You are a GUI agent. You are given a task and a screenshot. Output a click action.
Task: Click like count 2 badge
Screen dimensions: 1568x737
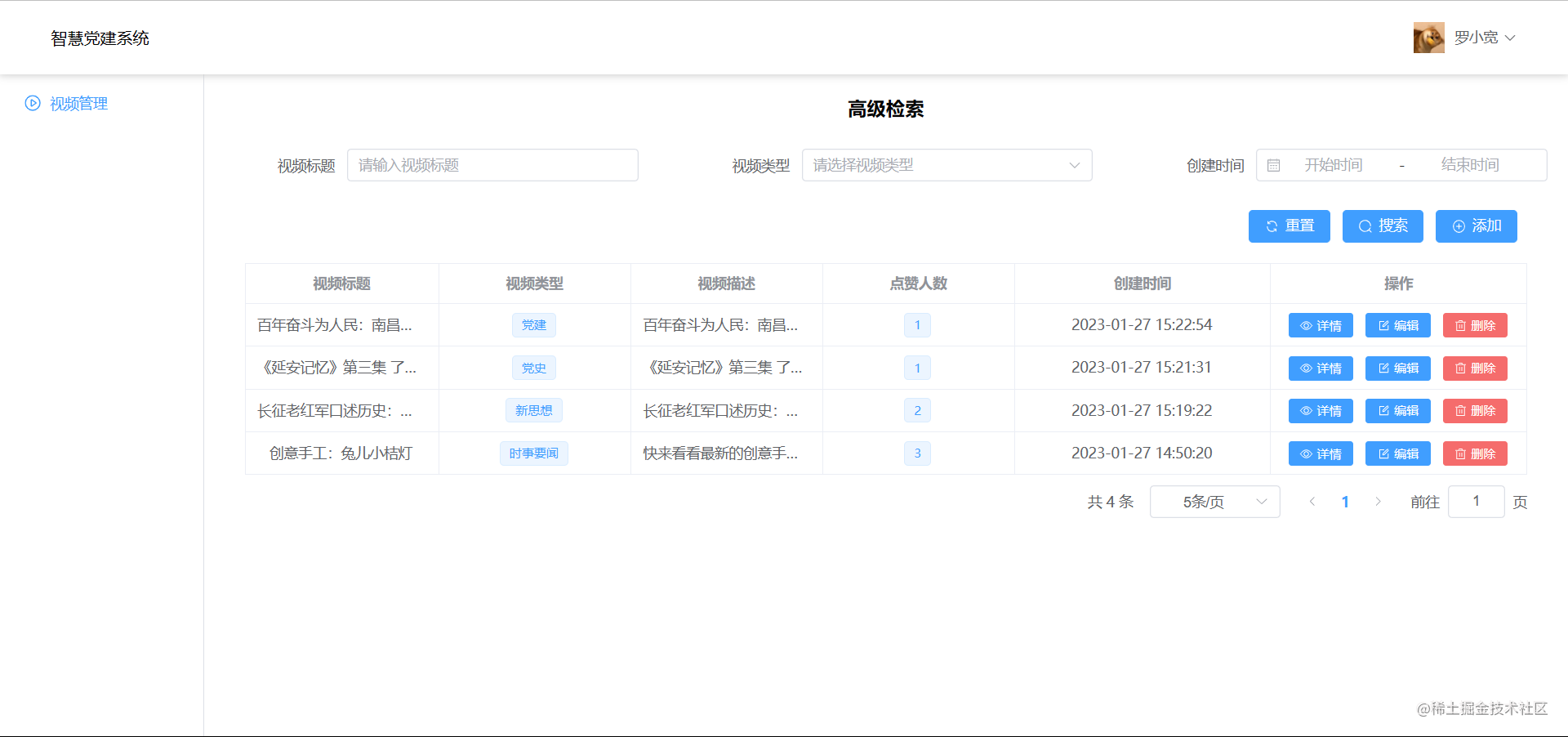pyautogui.click(x=917, y=410)
